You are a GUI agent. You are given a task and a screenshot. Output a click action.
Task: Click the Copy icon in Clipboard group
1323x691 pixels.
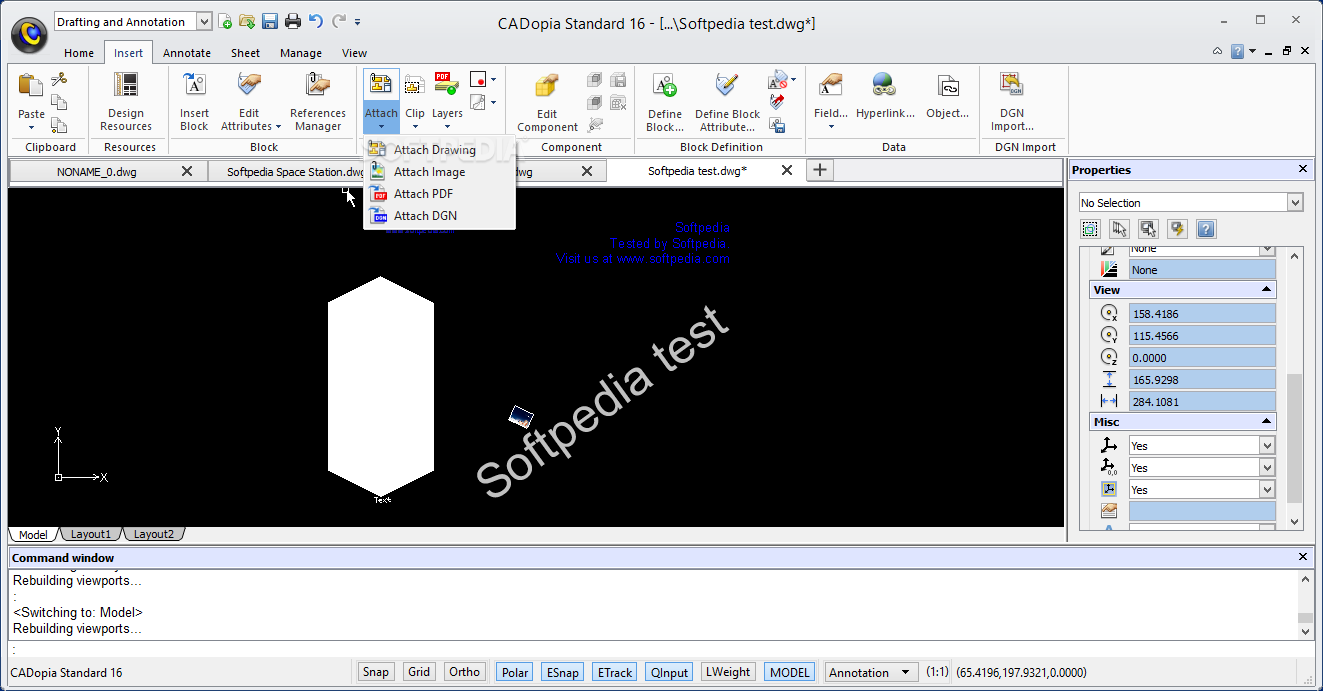coord(59,102)
